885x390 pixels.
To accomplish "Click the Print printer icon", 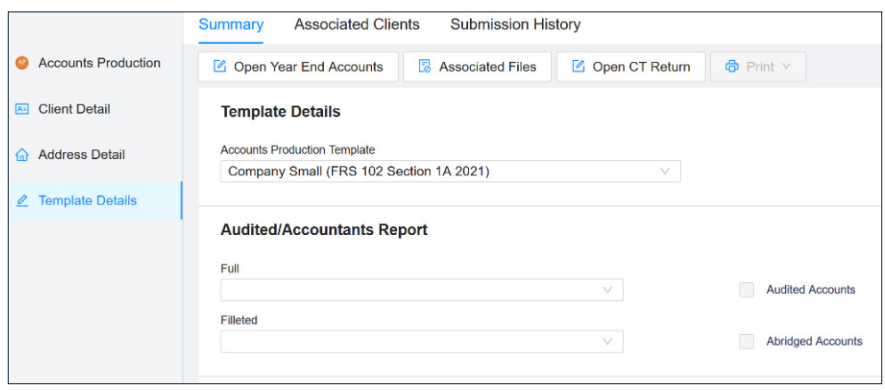I will (732, 67).
